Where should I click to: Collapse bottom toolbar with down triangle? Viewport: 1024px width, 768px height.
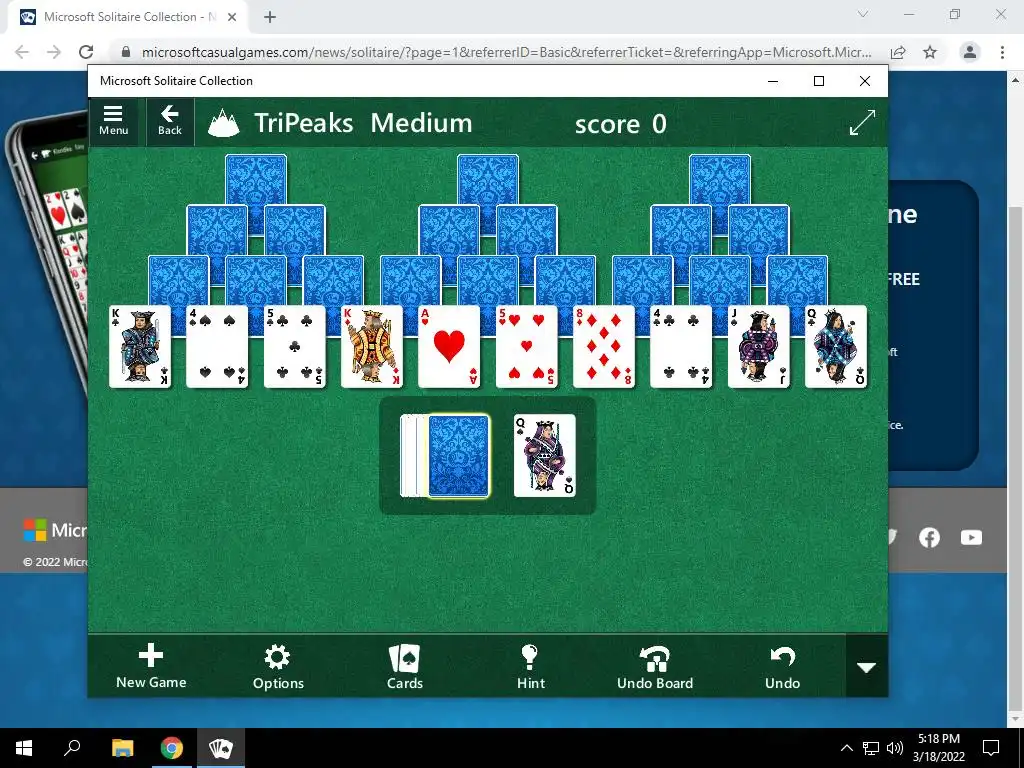867,666
